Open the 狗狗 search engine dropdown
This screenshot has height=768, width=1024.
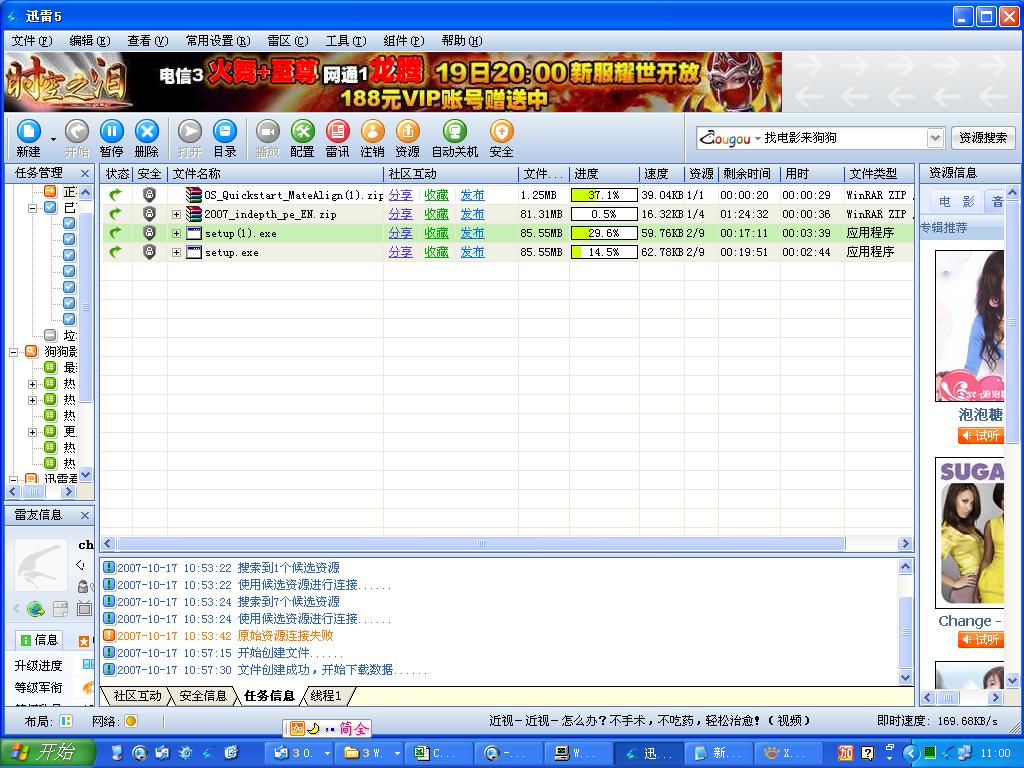[758, 138]
